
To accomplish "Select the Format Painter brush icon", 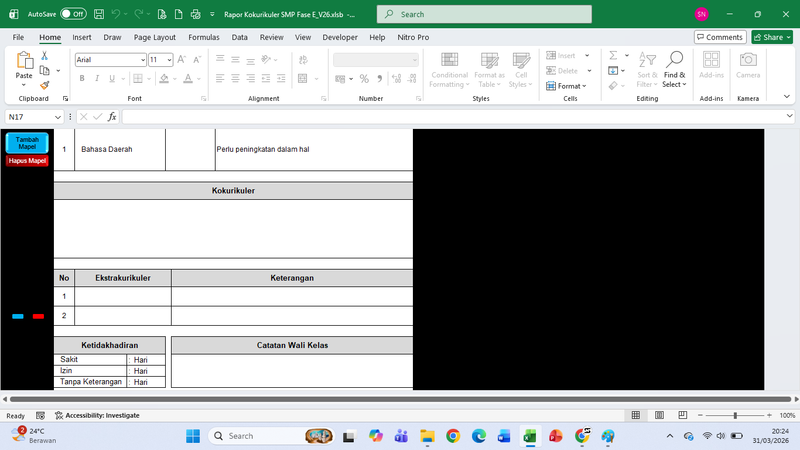I will [44, 85].
